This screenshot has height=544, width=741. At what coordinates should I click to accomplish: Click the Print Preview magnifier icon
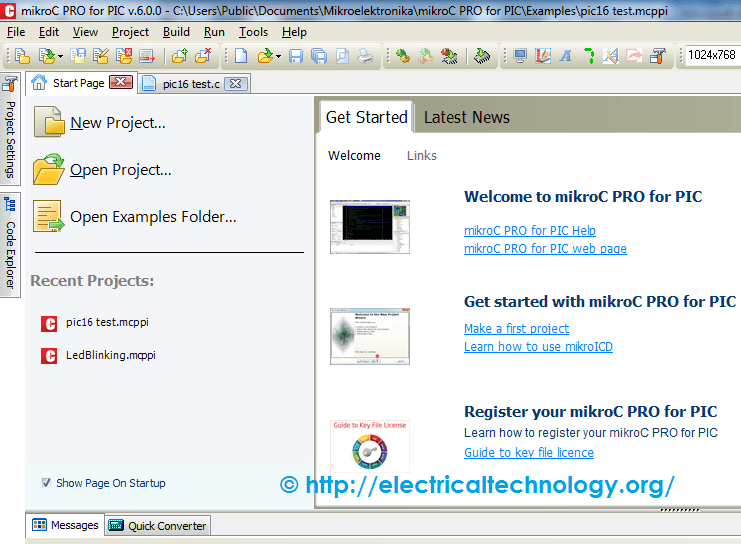pos(342,56)
